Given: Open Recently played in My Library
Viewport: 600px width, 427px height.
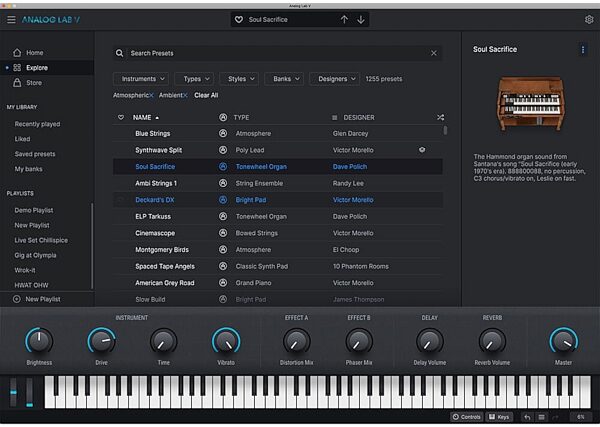Looking at the screenshot, I should (37, 124).
